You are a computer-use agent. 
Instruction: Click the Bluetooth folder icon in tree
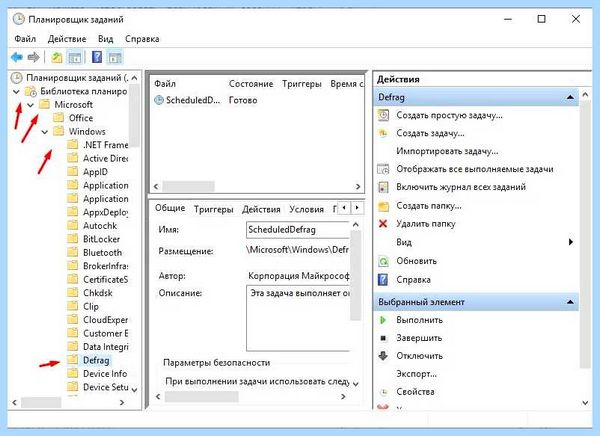pyautogui.click(x=72, y=253)
